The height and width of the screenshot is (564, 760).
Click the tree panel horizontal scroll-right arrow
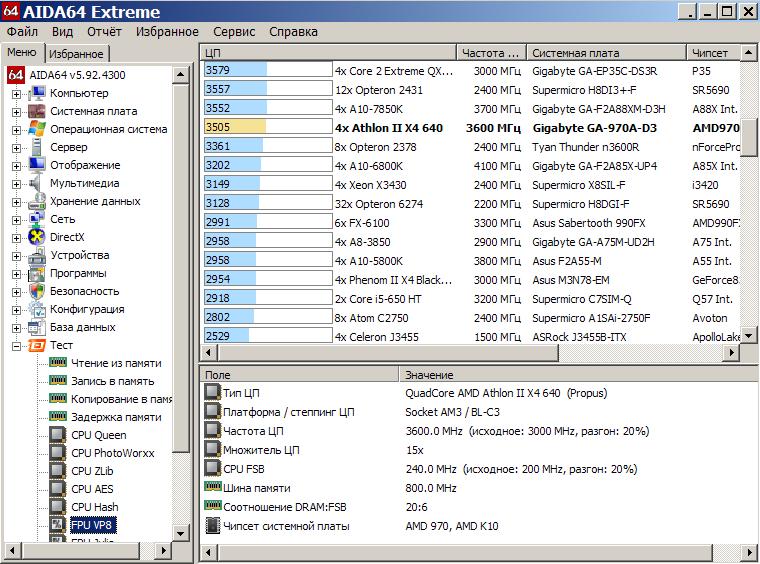[x=163, y=550]
